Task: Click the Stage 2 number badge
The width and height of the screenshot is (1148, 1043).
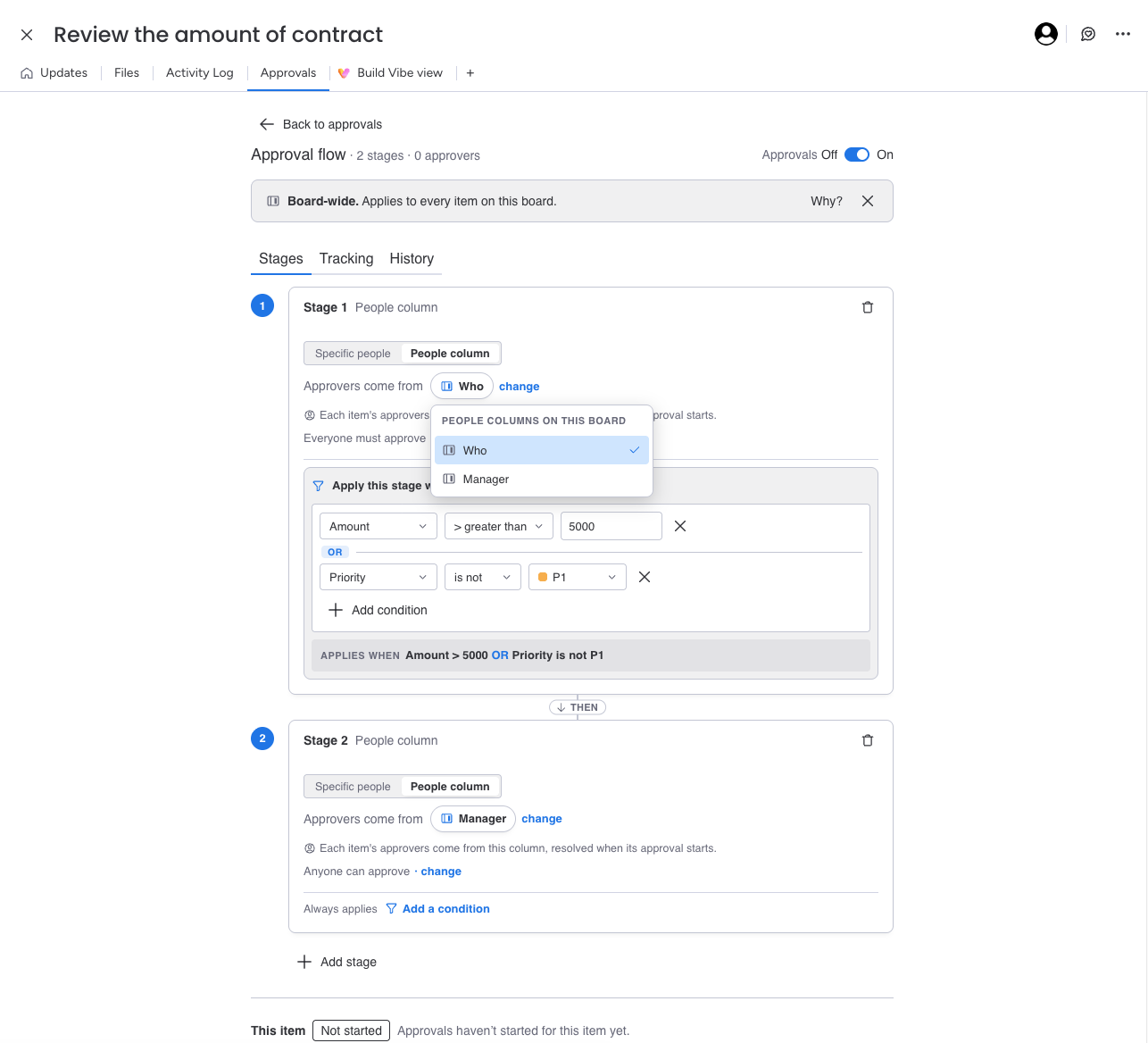Action: click(x=262, y=738)
